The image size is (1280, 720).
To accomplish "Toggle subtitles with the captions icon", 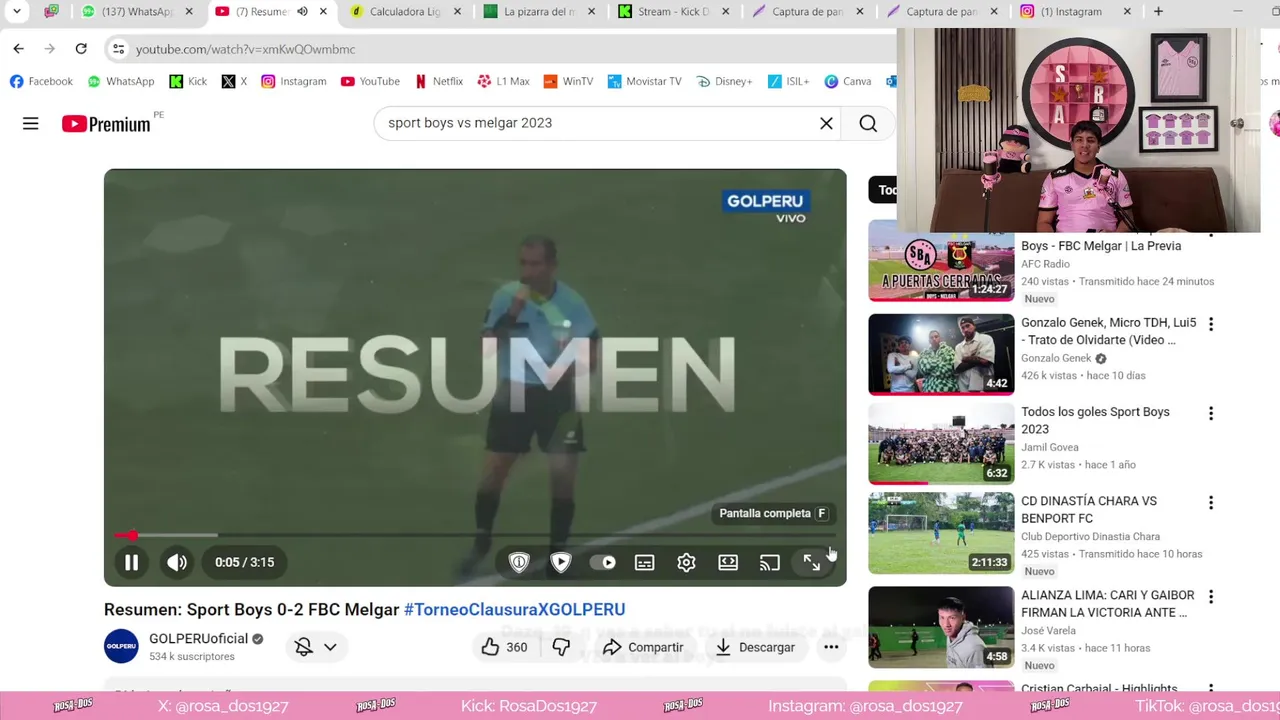I will click(x=645, y=562).
